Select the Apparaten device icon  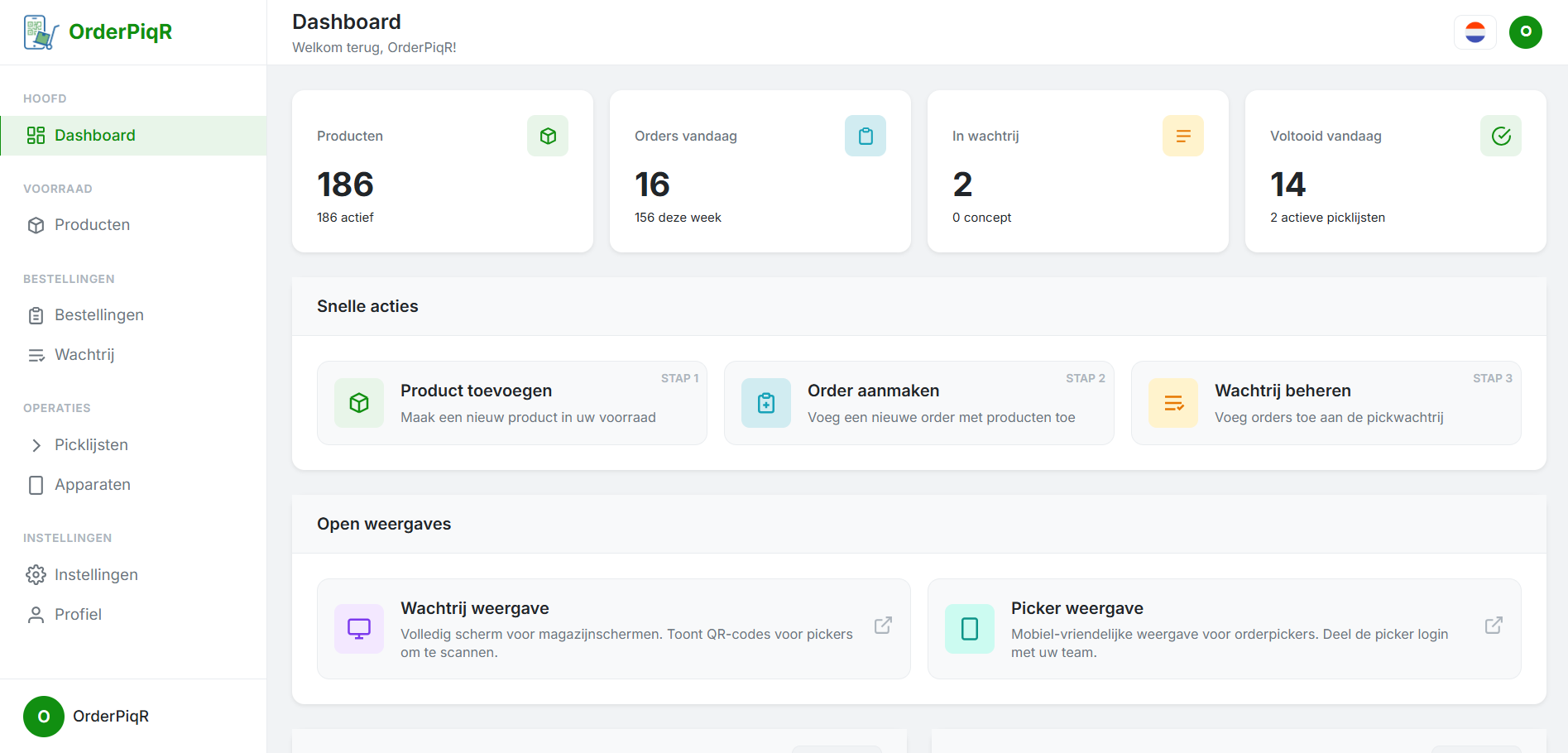[36, 484]
